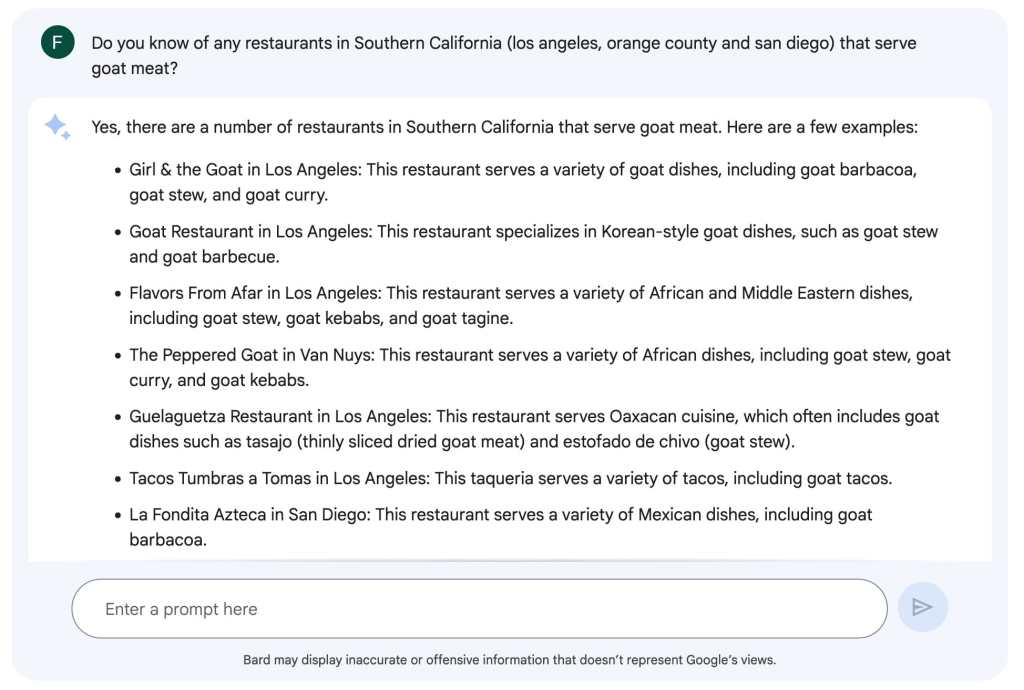
Task: Click the Girl & the Goat restaurant entry
Action: [522, 182]
